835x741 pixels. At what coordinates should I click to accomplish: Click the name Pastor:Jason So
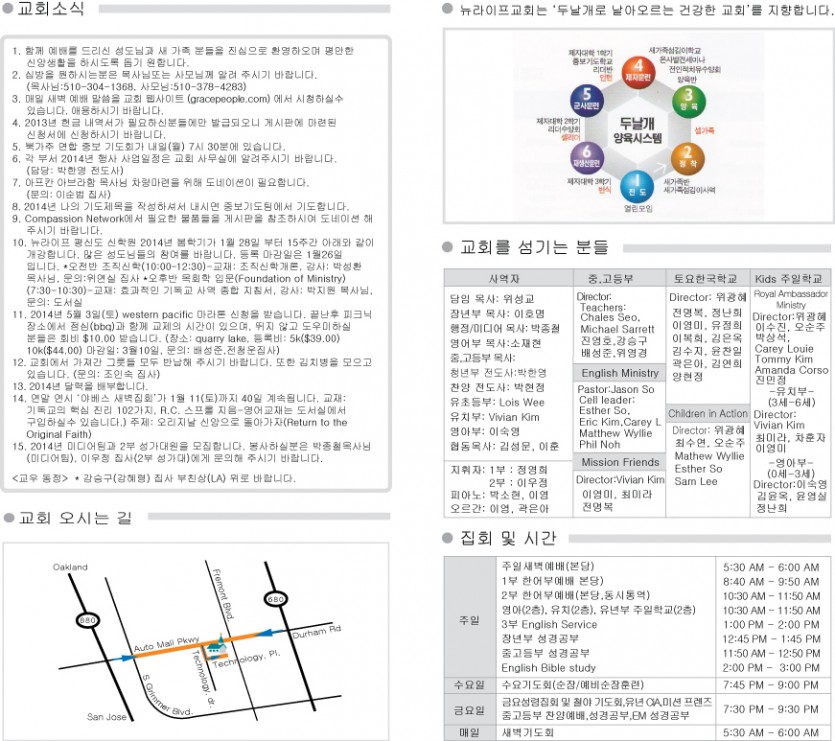616,389
